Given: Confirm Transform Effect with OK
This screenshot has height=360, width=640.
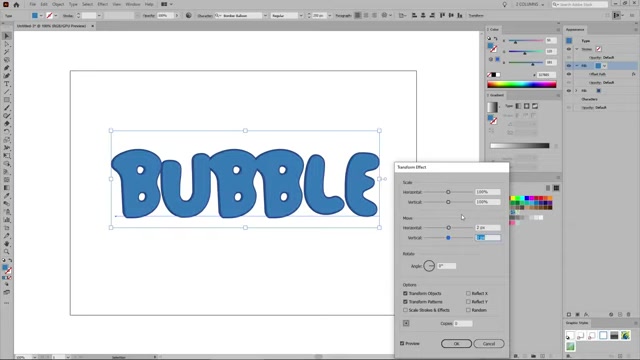Looking at the screenshot, I should click(x=456, y=344).
